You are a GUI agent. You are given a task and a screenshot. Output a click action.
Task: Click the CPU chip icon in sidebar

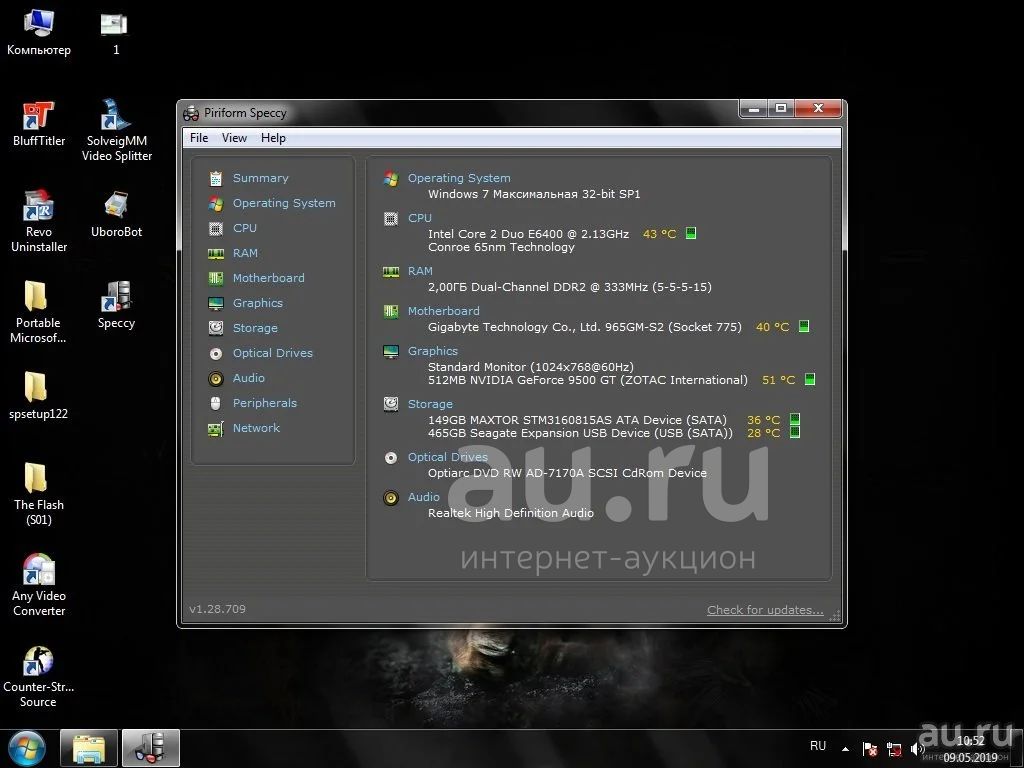[216, 229]
